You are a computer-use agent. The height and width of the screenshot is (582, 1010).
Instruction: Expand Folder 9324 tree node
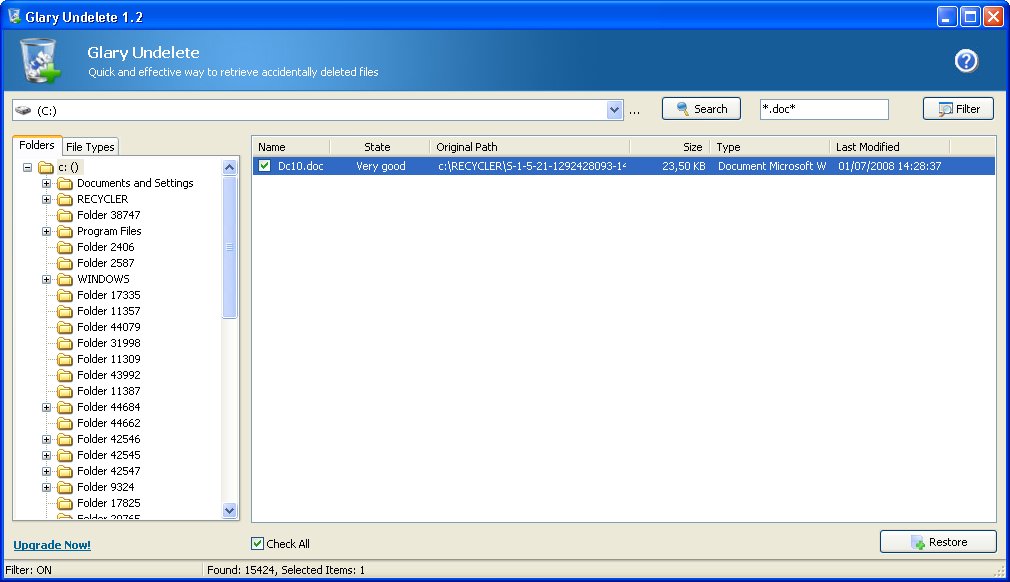(x=46, y=487)
